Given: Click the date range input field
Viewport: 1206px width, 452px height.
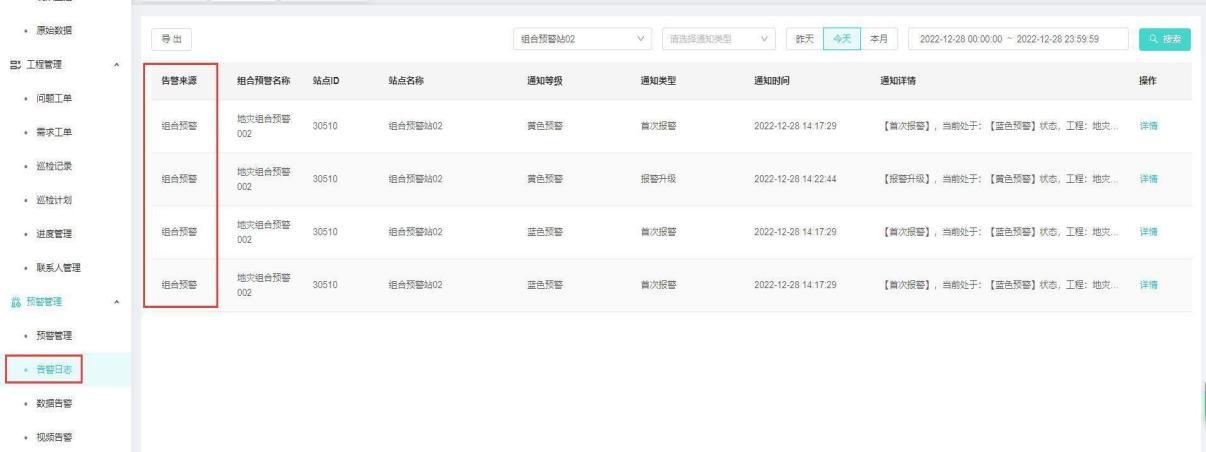Looking at the screenshot, I should click(1014, 39).
